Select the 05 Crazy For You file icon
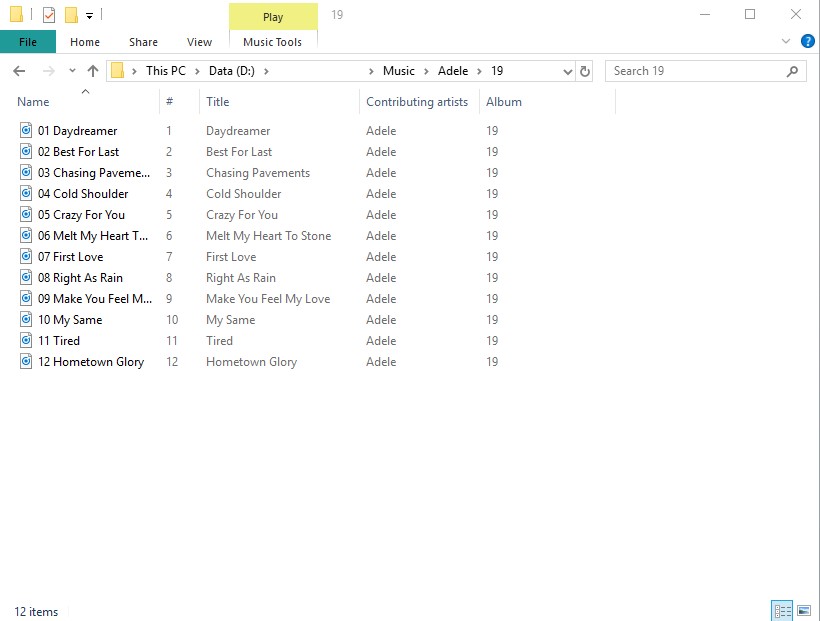Image resolution: width=820 pixels, height=621 pixels. pos(26,213)
